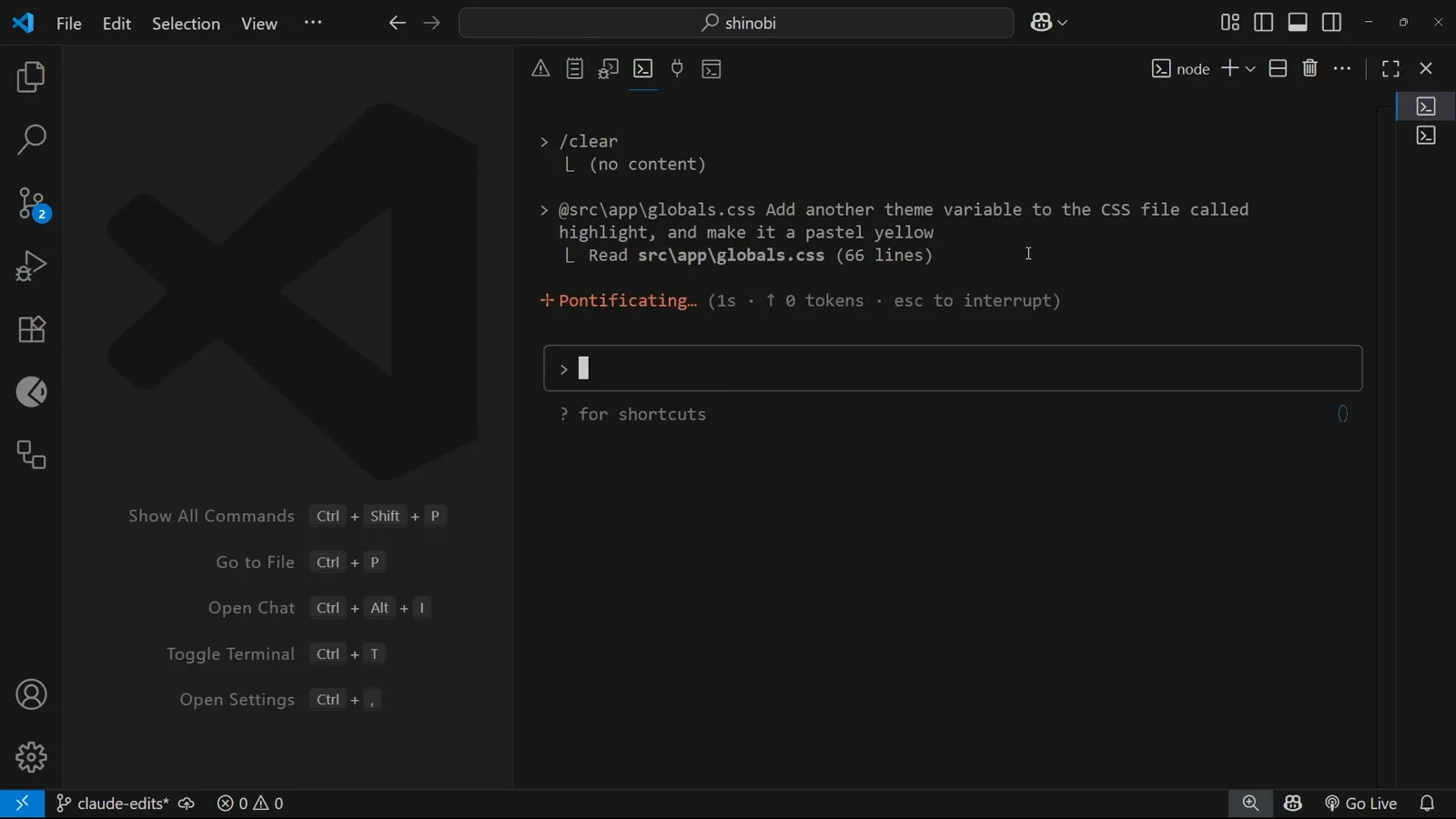This screenshot has width=1456, height=819.
Task: Kill the terminal with trash icon
Action: click(x=1310, y=68)
